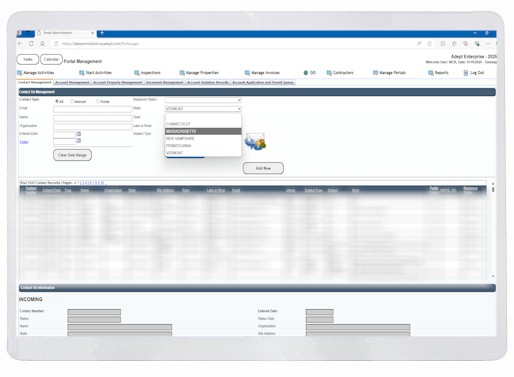Click the mail contacts envelope icon
Viewport: 514px width, 377px height.
tap(256, 142)
